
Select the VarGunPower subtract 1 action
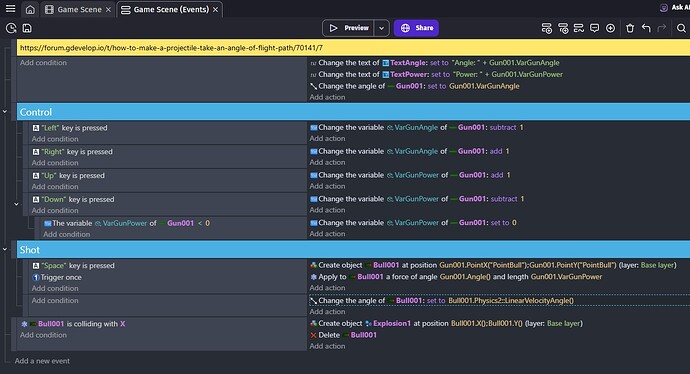417,199
